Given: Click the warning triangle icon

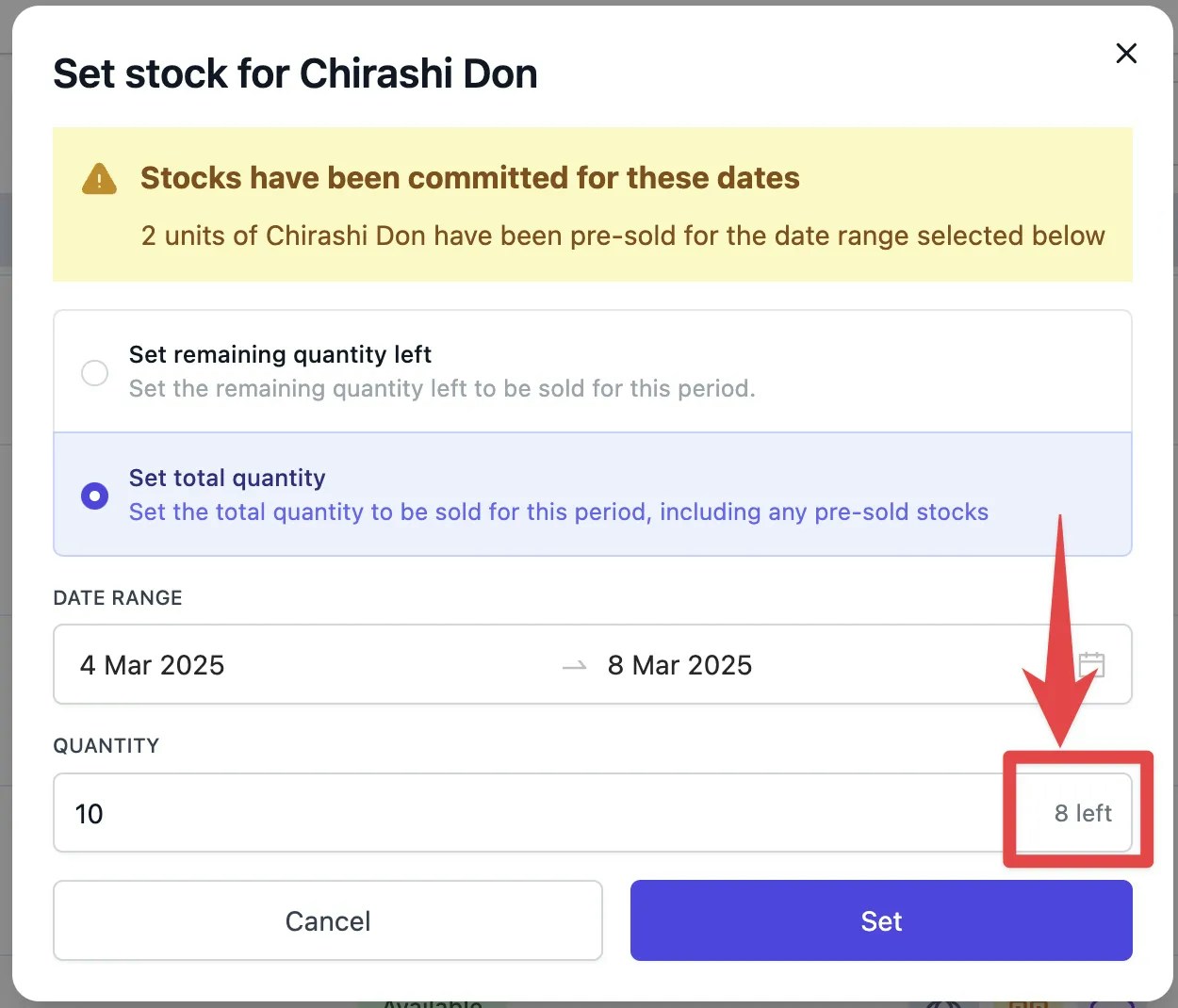Looking at the screenshot, I should pyautogui.click(x=98, y=178).
